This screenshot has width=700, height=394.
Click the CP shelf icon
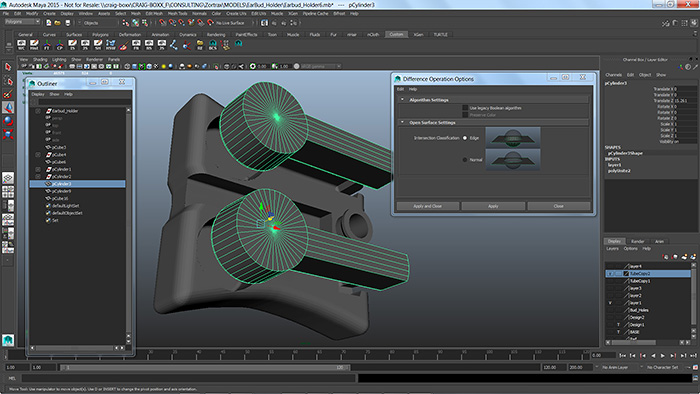[x=59, y=45]
